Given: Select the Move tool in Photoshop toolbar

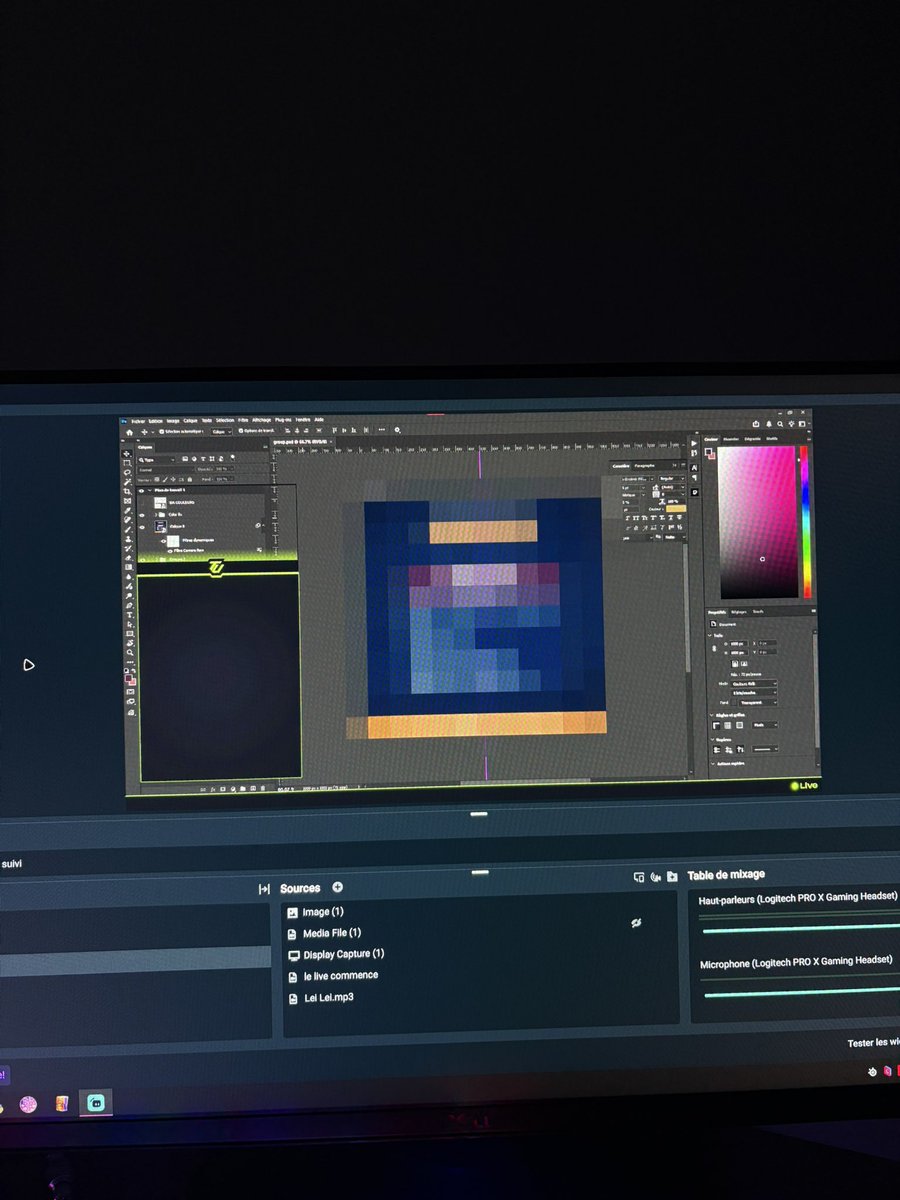Looking at the screenshot, I should click(x=127, y=453).
